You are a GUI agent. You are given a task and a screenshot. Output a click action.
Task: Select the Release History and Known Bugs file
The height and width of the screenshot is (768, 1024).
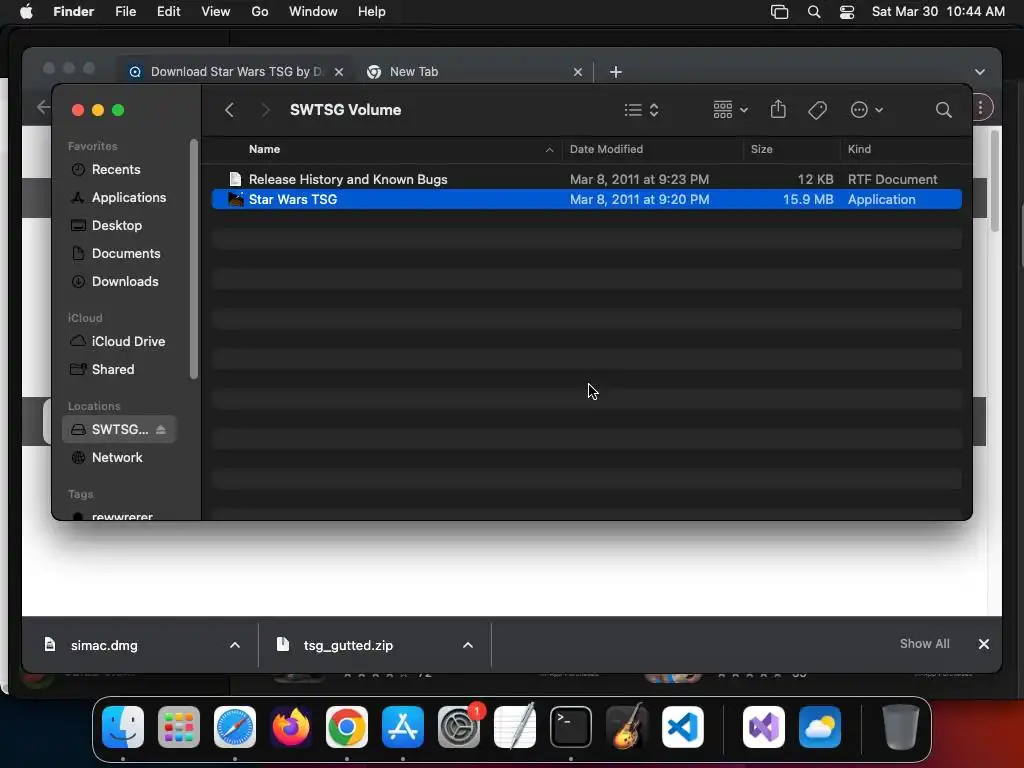pyautogui.click(x=586, y=179)
